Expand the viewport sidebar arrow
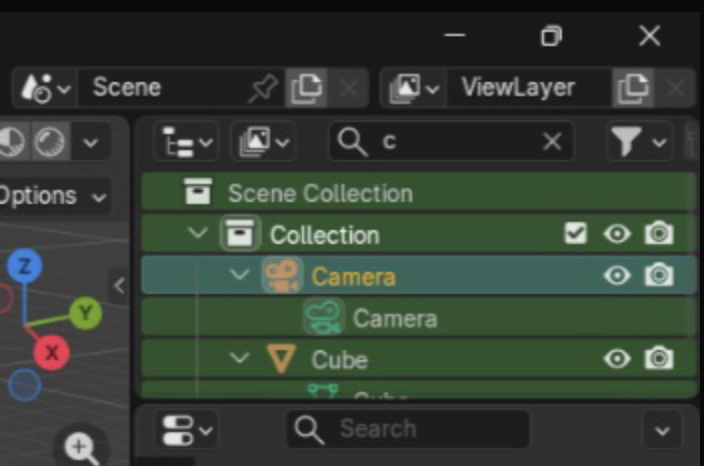 (x=119, y=286)
